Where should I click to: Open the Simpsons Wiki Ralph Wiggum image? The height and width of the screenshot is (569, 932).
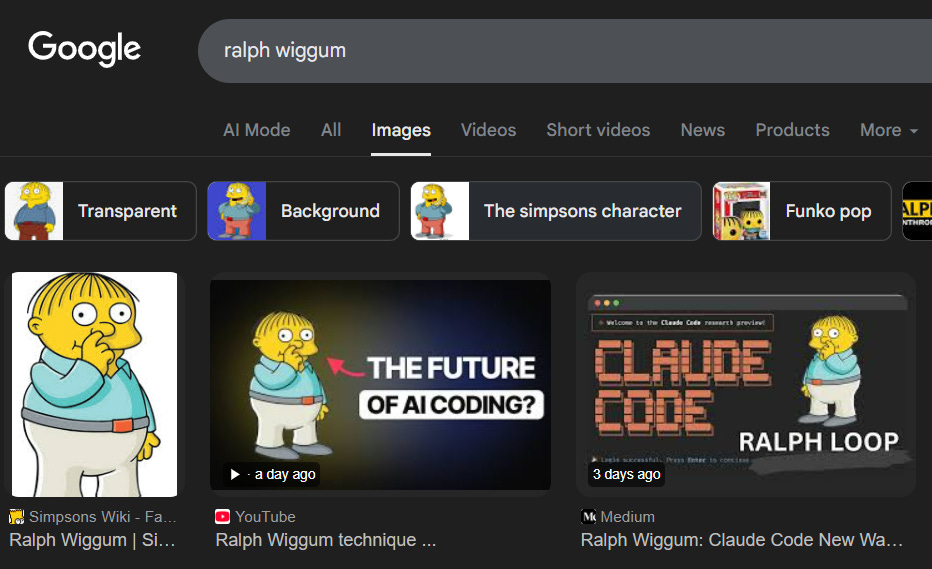[95, 384]
